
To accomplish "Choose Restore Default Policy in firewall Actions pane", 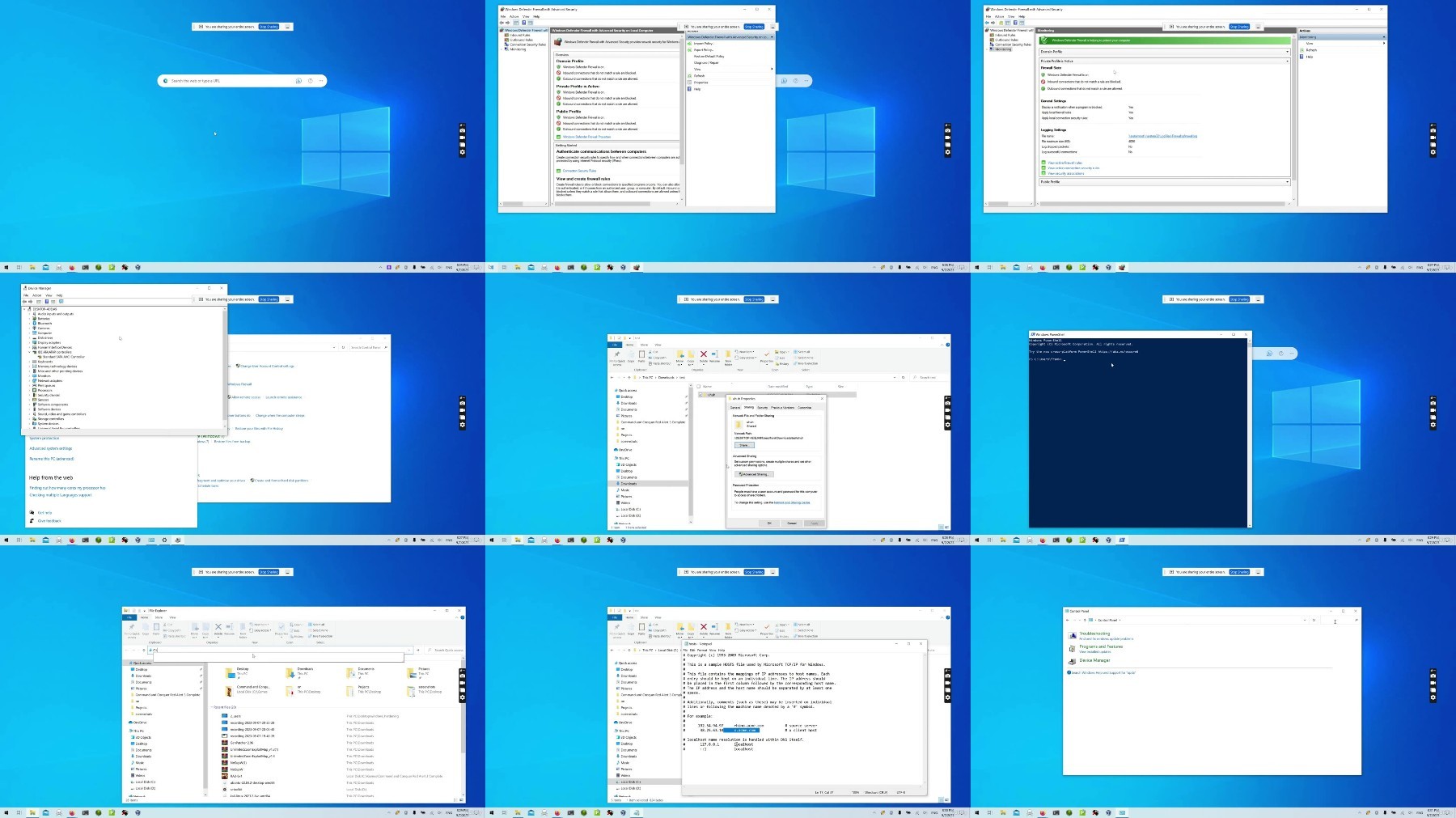I will [x=709, y=57].
